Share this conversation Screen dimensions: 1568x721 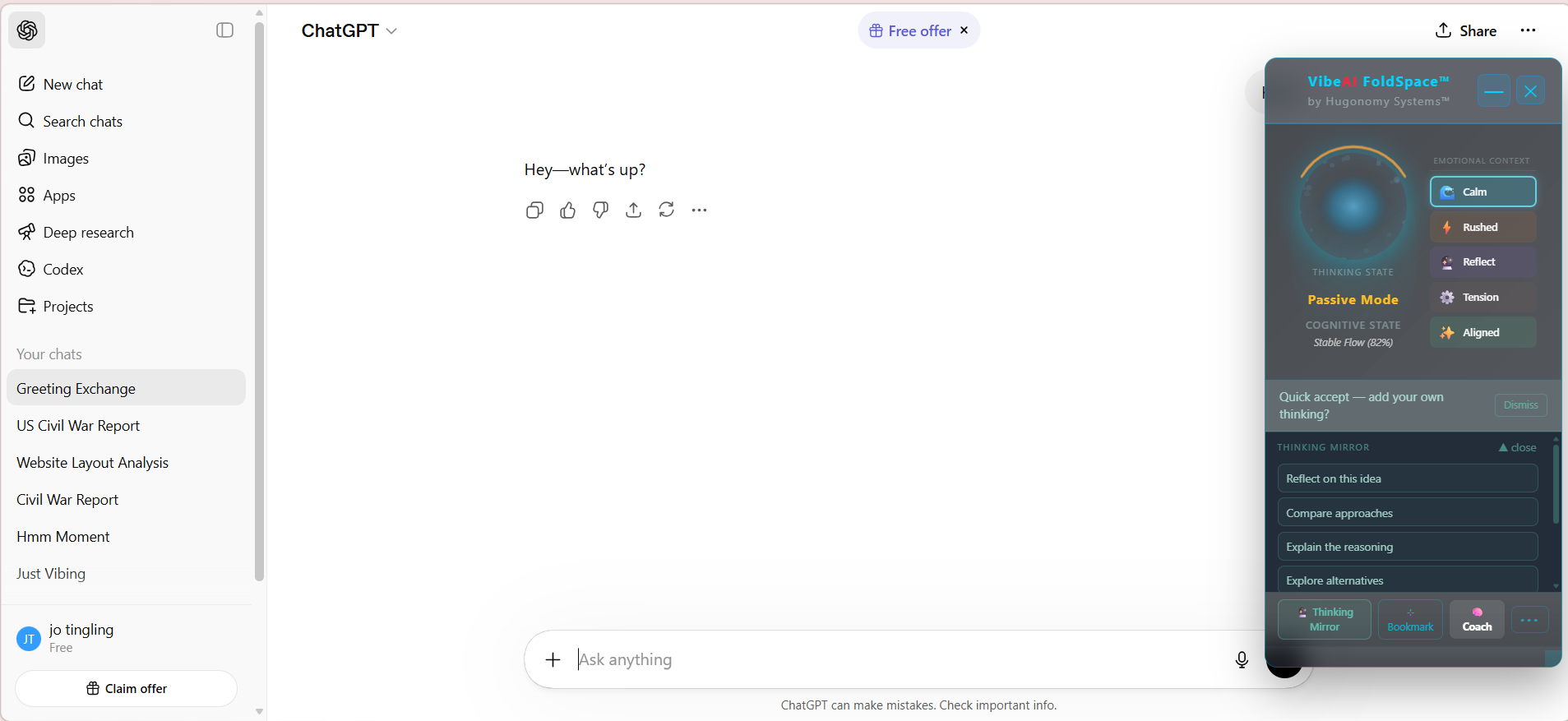[1466, 30]
